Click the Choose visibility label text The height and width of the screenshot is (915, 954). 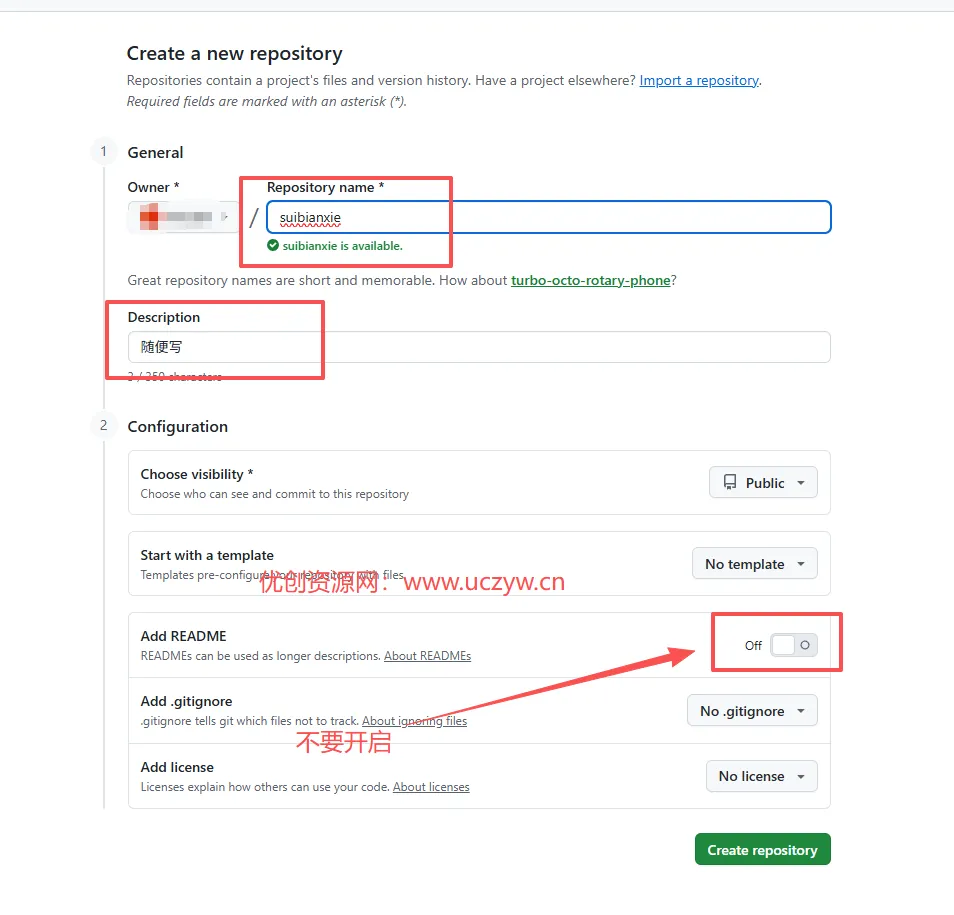click(x=196, y=474)
